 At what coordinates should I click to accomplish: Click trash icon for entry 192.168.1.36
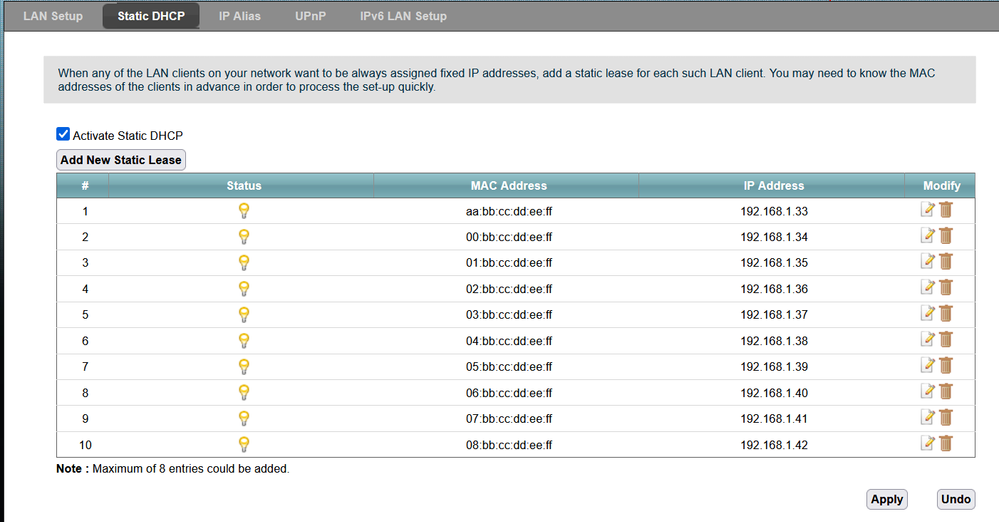pos(945,288)
